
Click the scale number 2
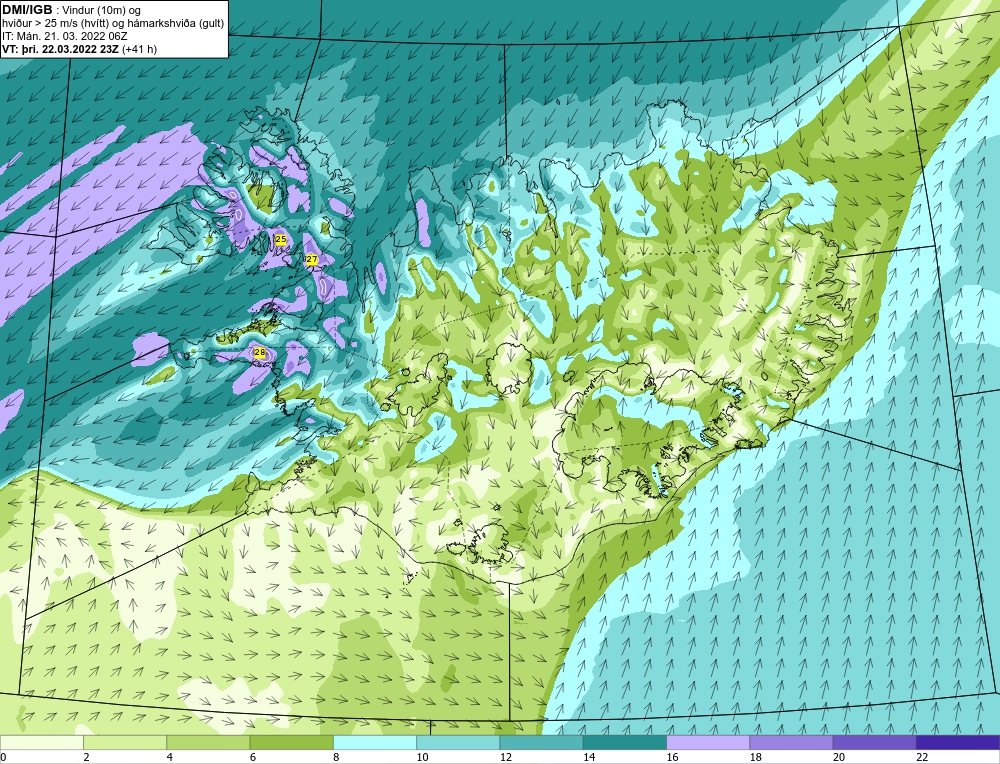86,758
